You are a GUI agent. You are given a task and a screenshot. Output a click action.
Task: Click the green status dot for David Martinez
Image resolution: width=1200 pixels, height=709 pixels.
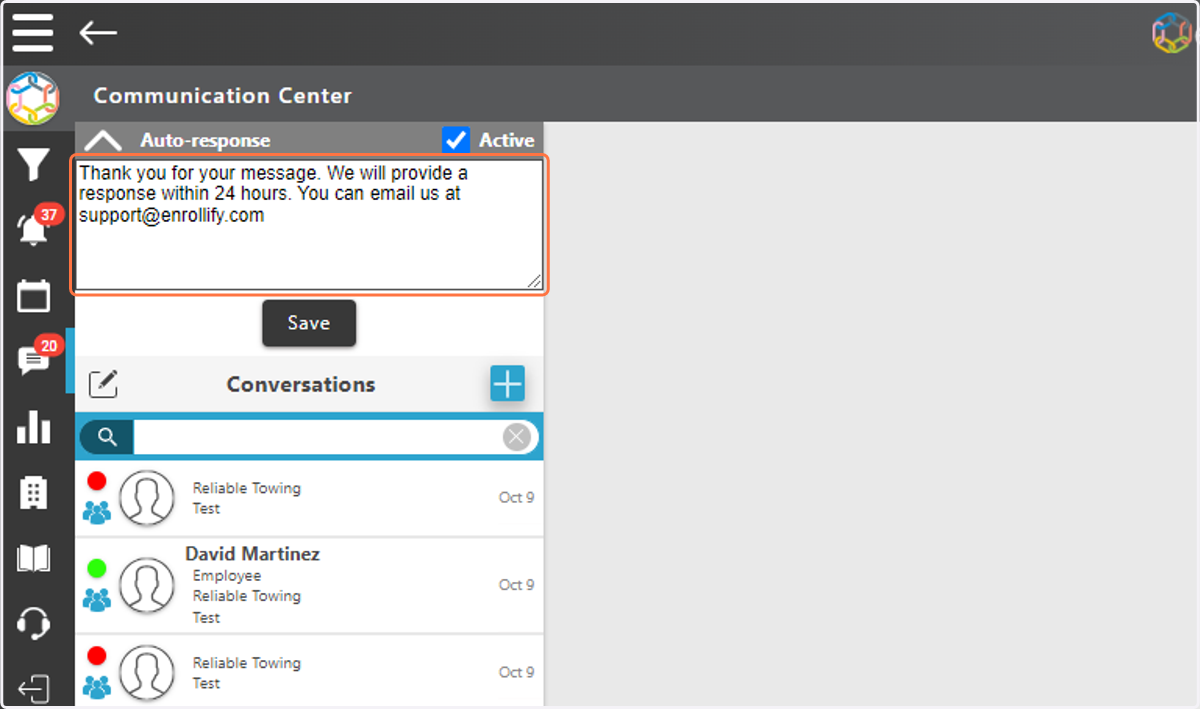[x=97, y=568]
